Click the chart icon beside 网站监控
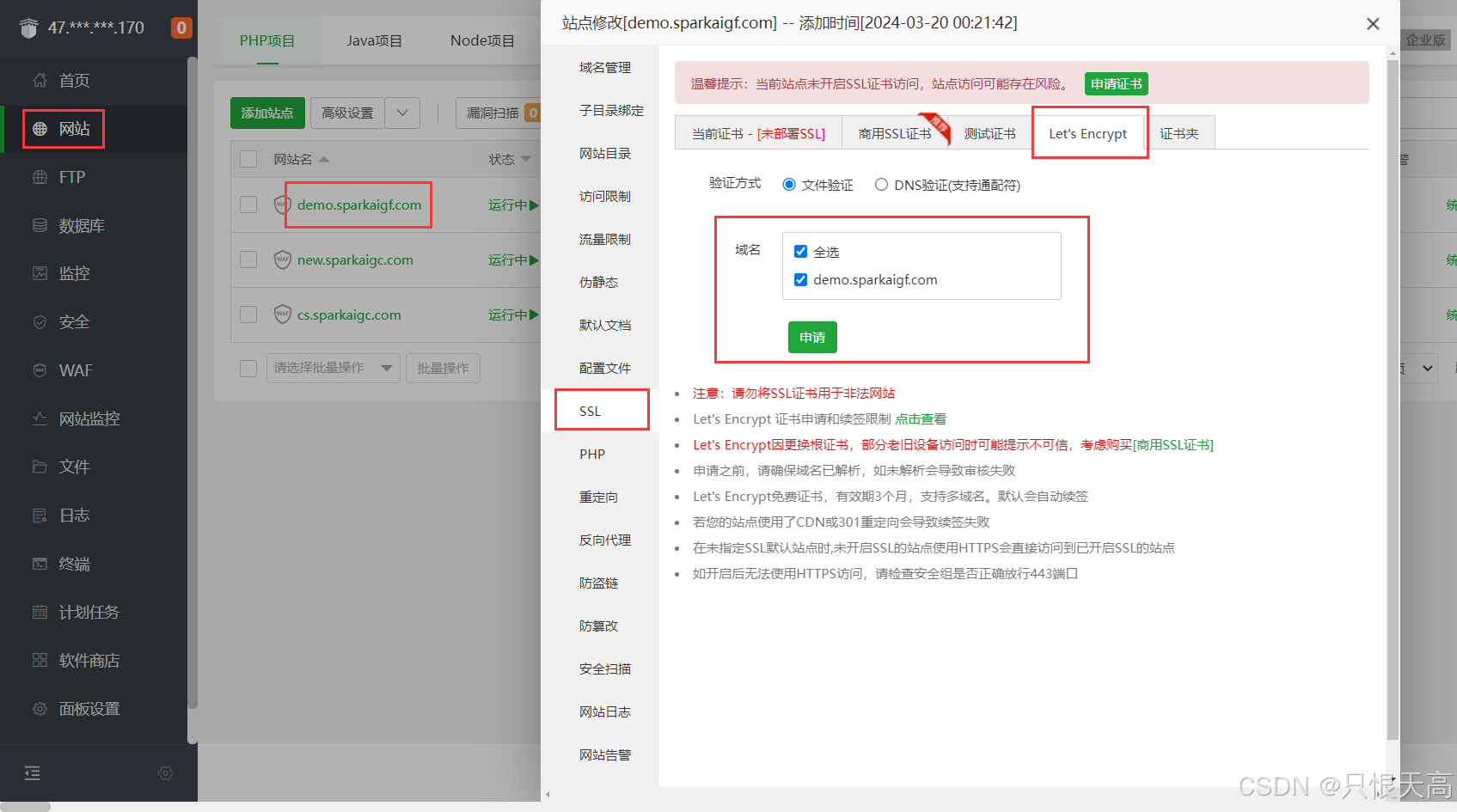This screenshot has height=812, width=1457. (x=40, y=418)
